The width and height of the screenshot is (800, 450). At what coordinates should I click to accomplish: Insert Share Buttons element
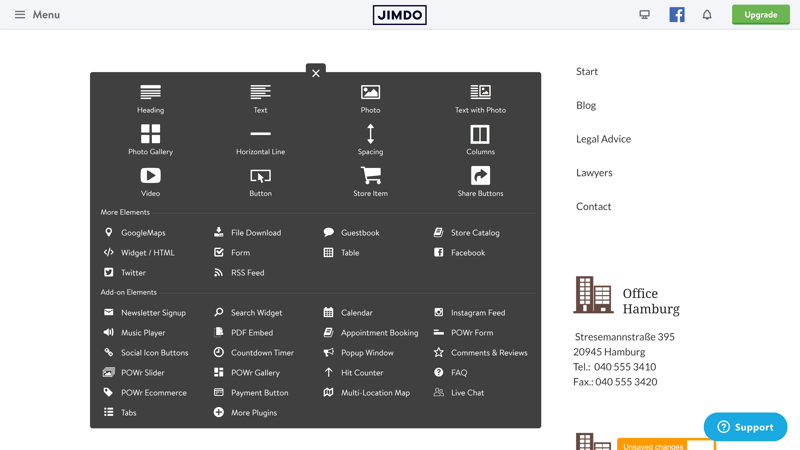click(x=480, y=182)
